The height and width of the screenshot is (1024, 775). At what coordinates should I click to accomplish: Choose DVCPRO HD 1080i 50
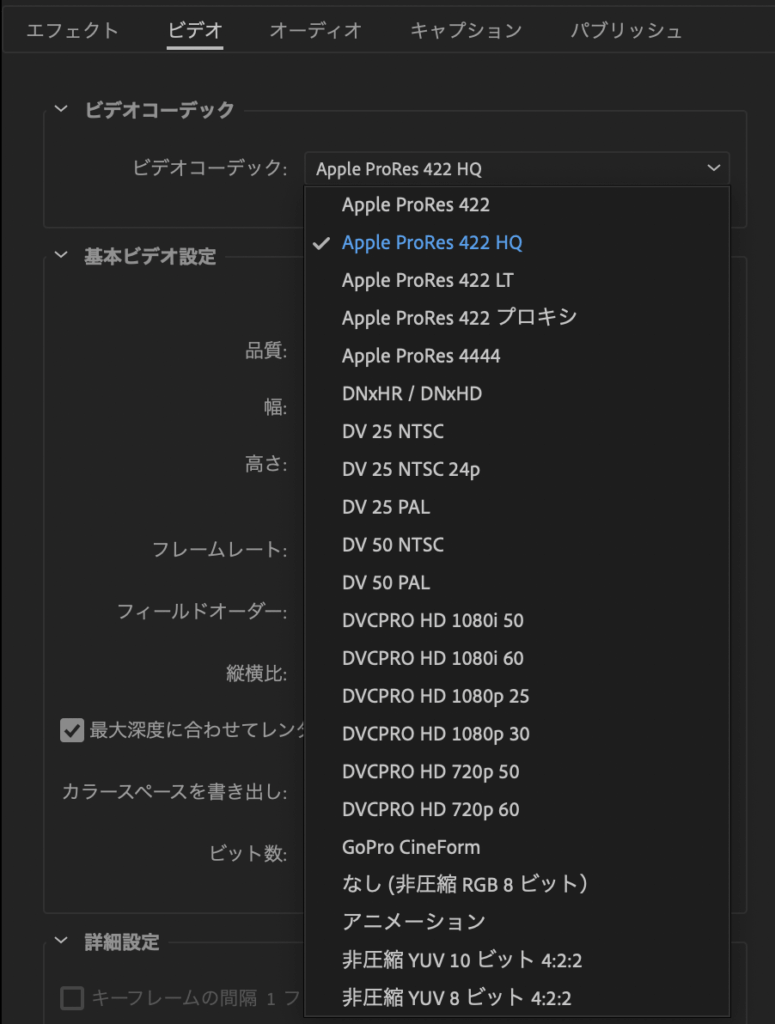tap(517, 620)
